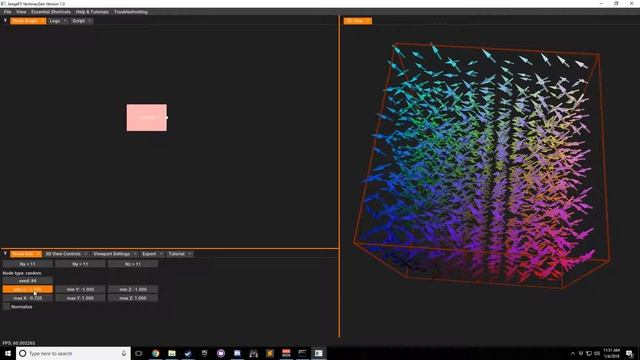640x360 pixels.
Task: Click the taskbar search box
Action: [x=73, y=353]
